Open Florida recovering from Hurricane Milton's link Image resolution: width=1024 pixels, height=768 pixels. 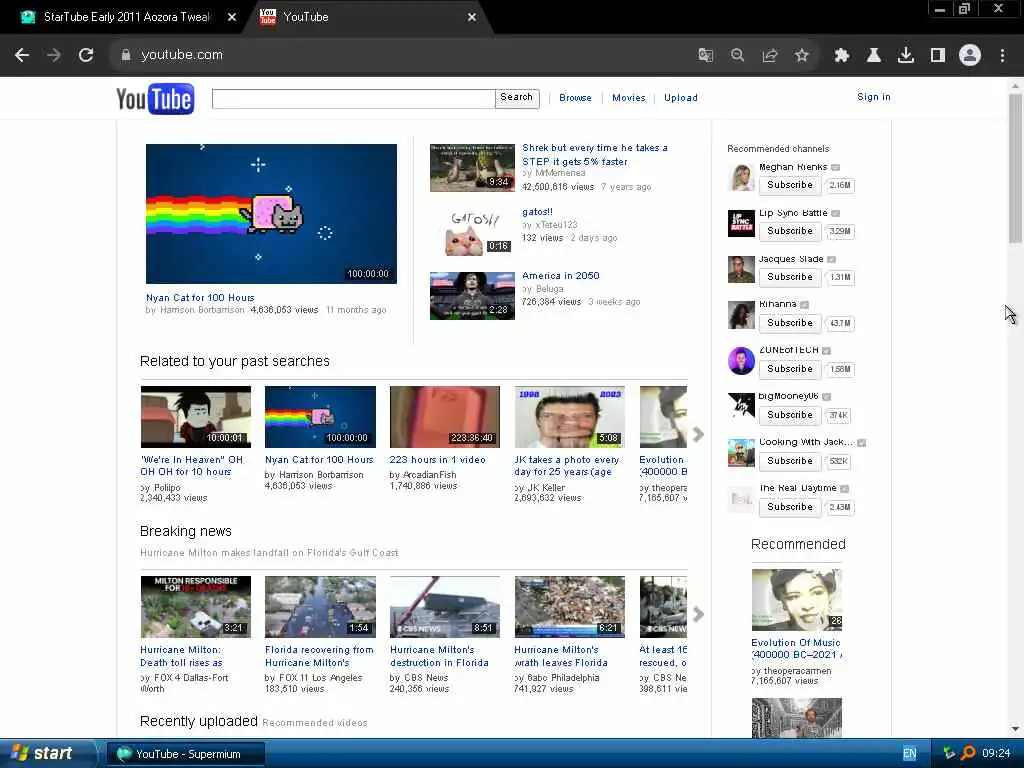pyautogui.click(x=319, y=656)
